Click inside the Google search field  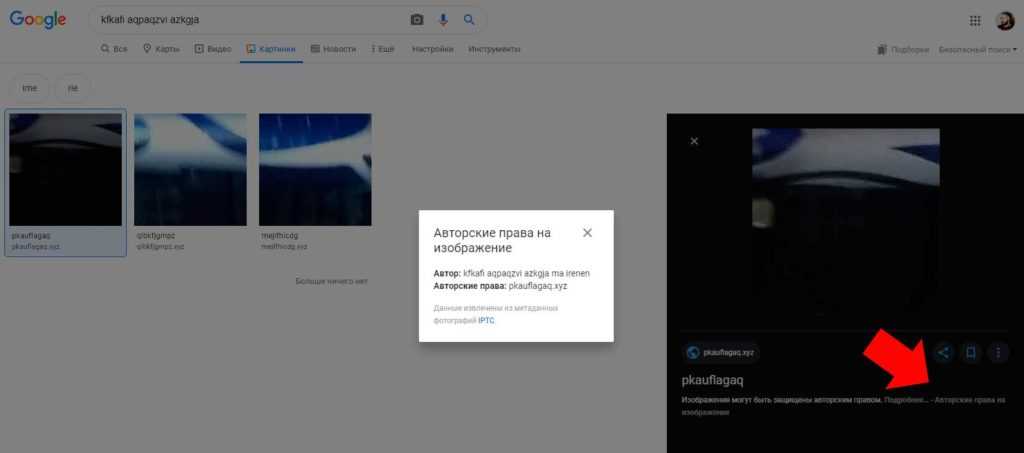[x=250, y=20]
